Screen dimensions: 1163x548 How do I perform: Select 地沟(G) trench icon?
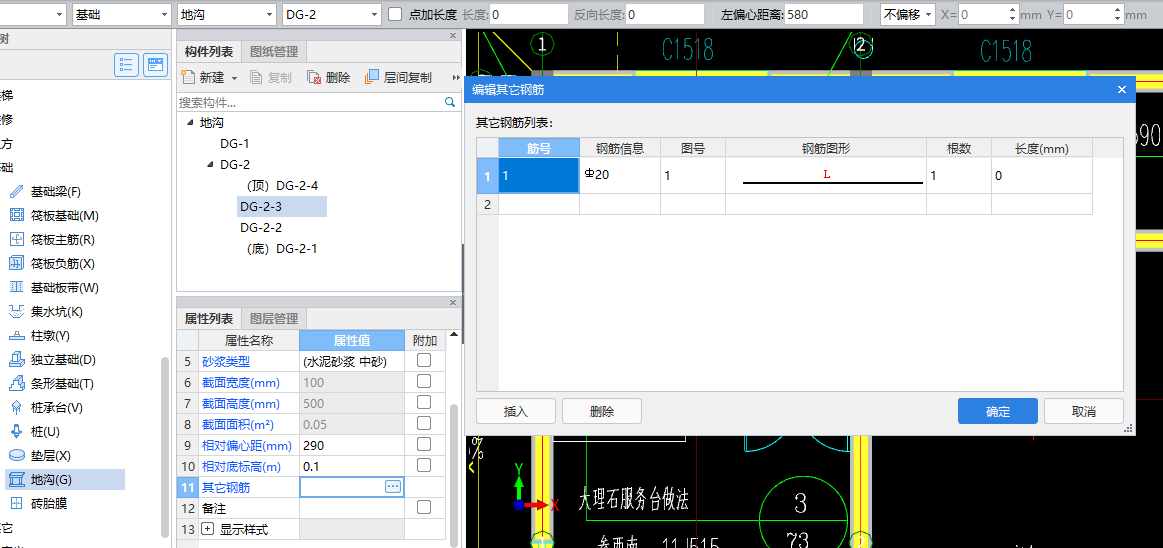click(16, 479)
